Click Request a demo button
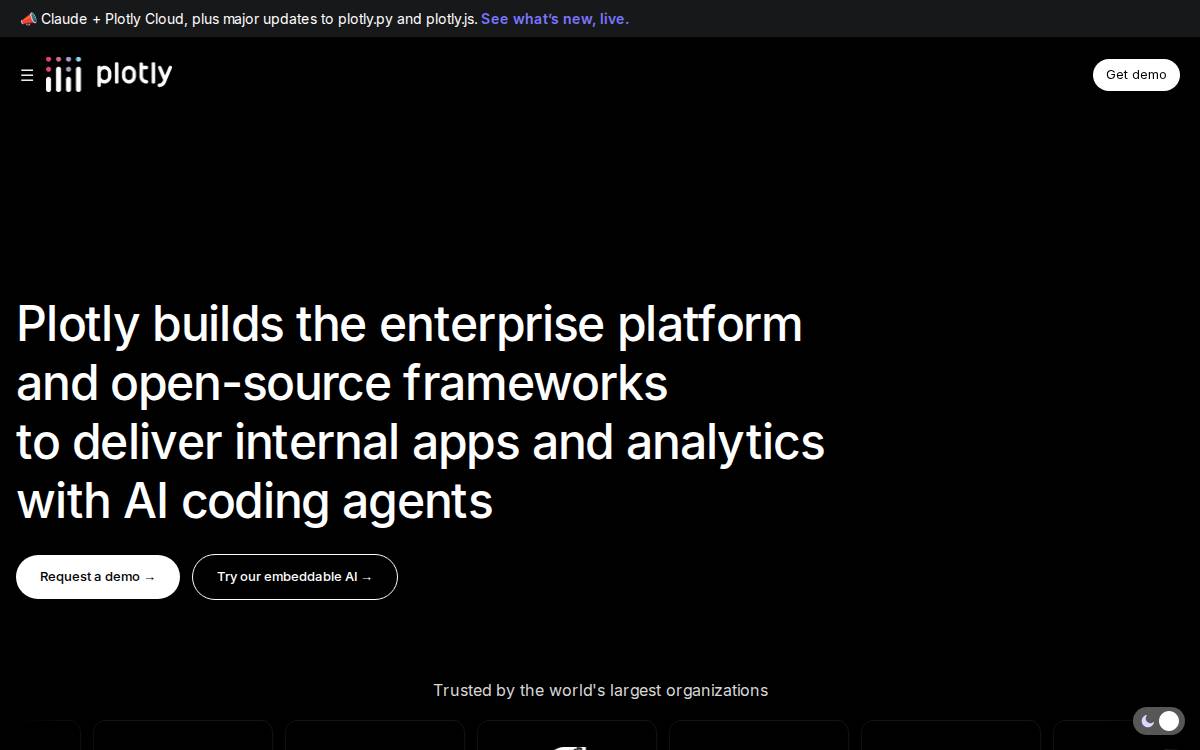This screenshot has height=750, width=1200. [98, 577]
